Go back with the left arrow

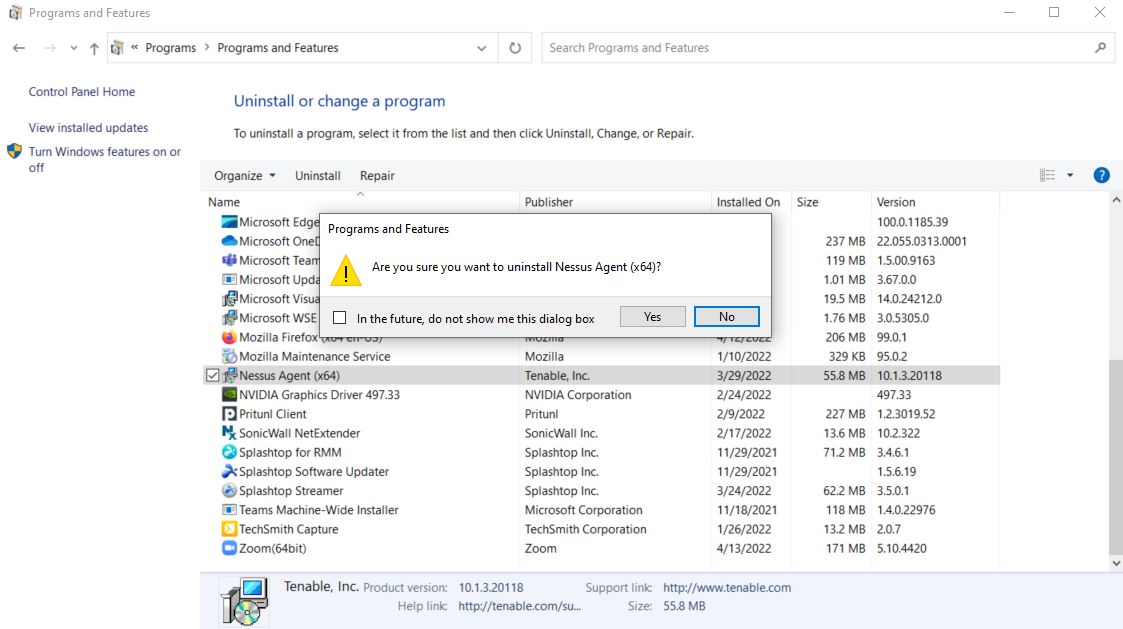[19, 48]
